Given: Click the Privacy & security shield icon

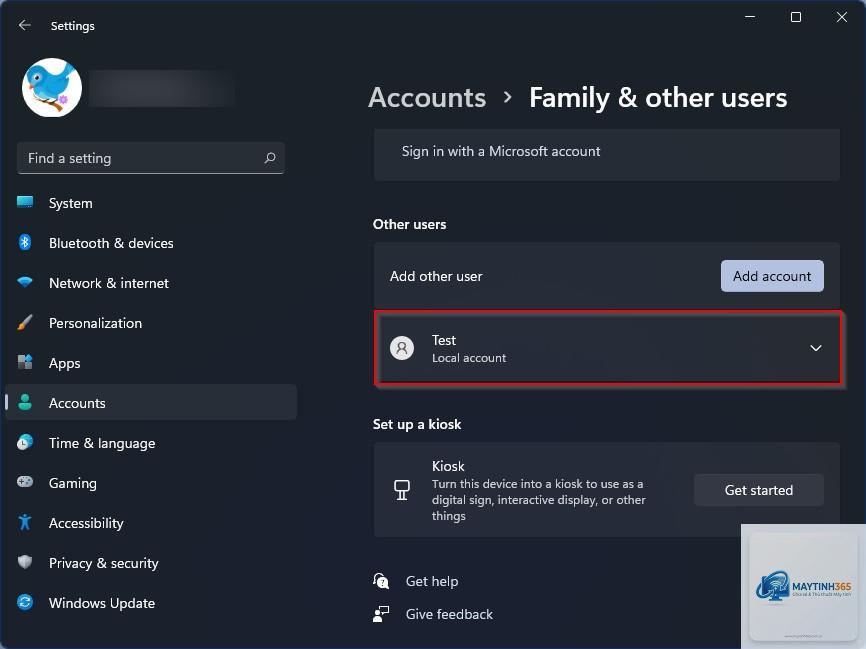Looking at the screenshot, I should pos(25,562).
